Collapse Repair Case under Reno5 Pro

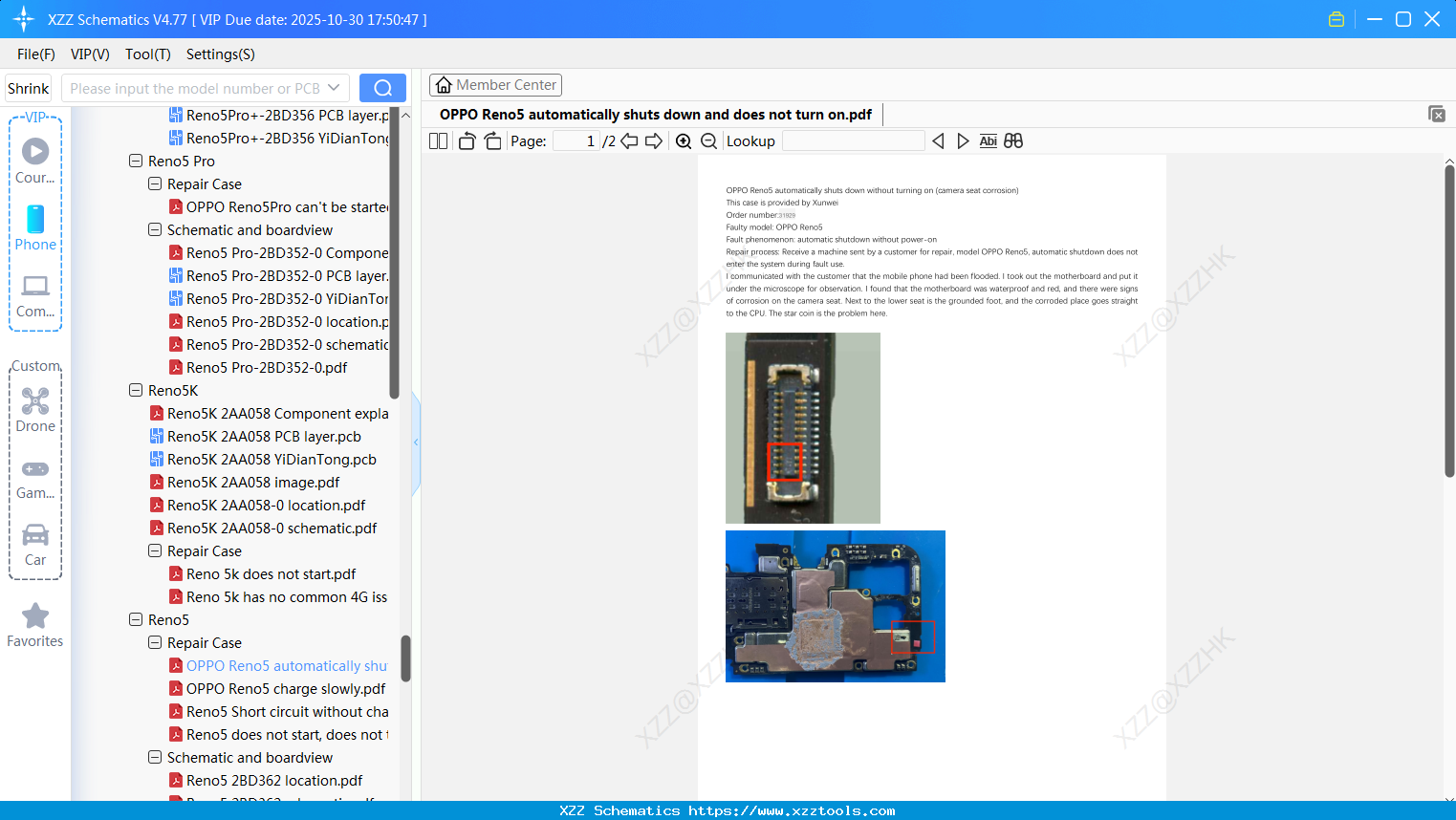[x=155, y=184]
